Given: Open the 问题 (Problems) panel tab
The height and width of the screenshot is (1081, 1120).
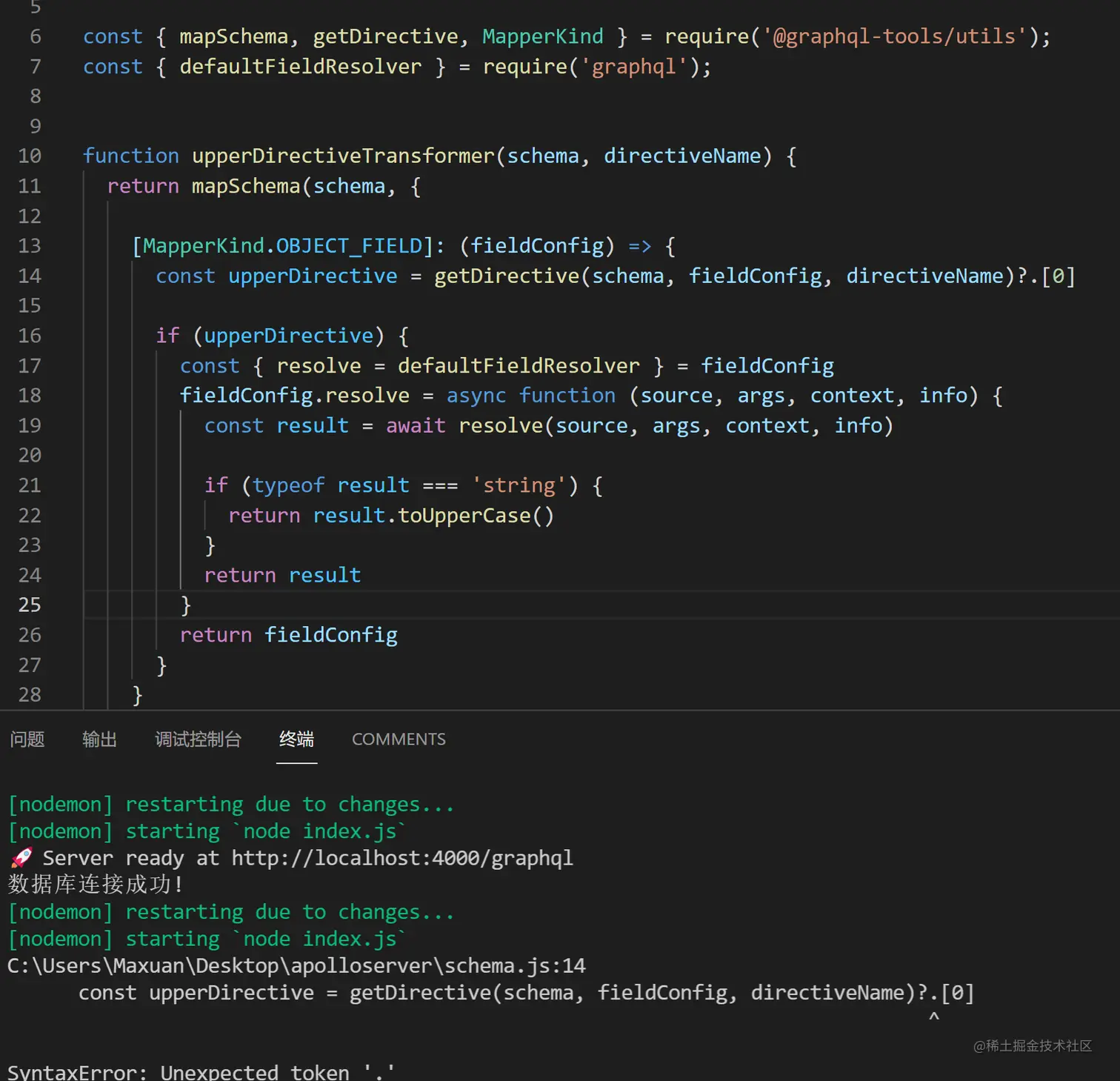Looking at the screenshot, I should (27, 739).
